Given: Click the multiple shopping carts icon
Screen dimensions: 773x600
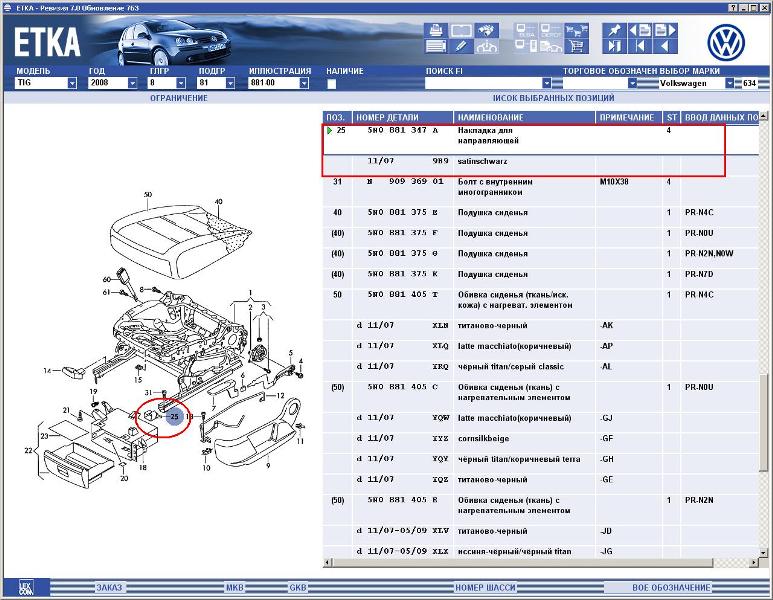Looking at the screenshot, I should pyautogui.click(x=576, y=30).
